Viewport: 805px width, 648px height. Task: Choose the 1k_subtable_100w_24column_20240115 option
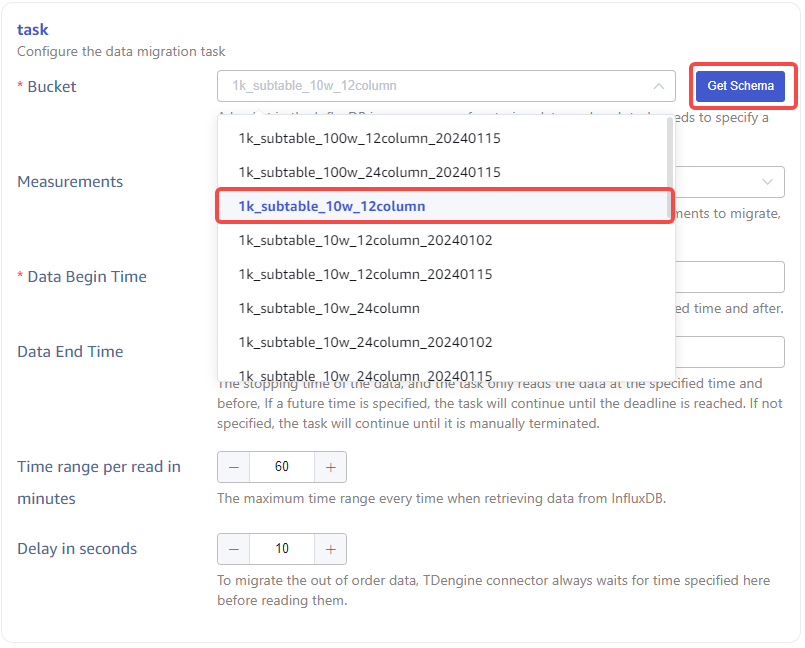tap(369, 172)
